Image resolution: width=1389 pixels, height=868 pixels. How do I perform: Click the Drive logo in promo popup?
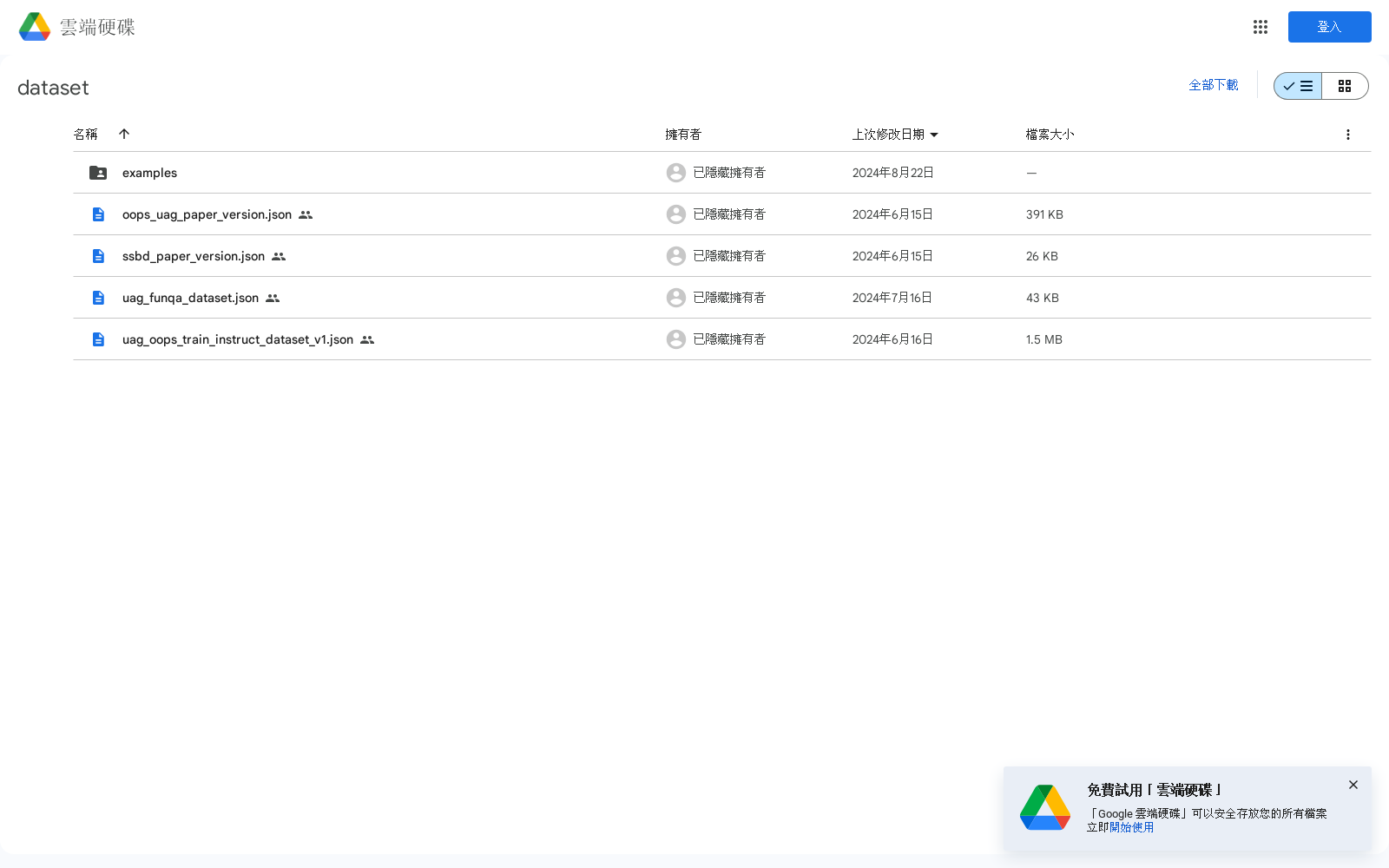[x=1045, y=807]
